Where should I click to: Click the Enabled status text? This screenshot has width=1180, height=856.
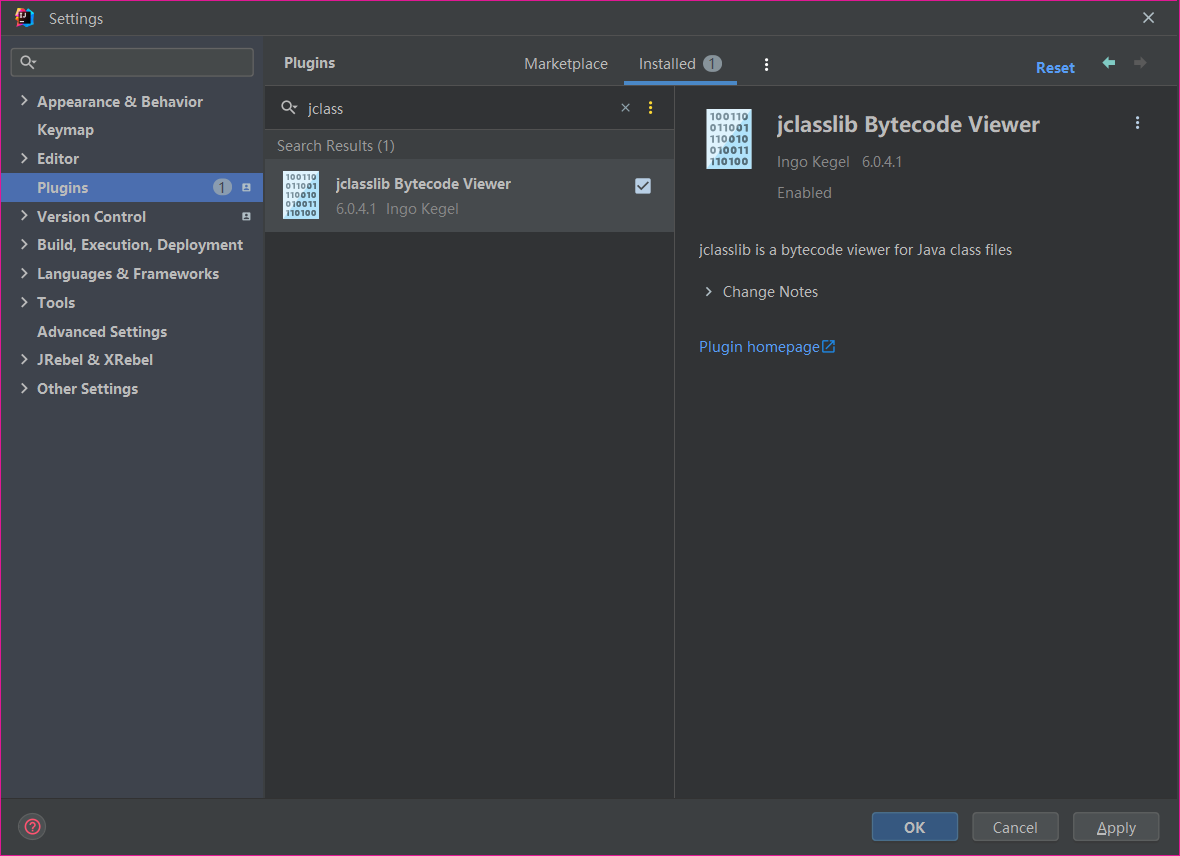[804, 193]
